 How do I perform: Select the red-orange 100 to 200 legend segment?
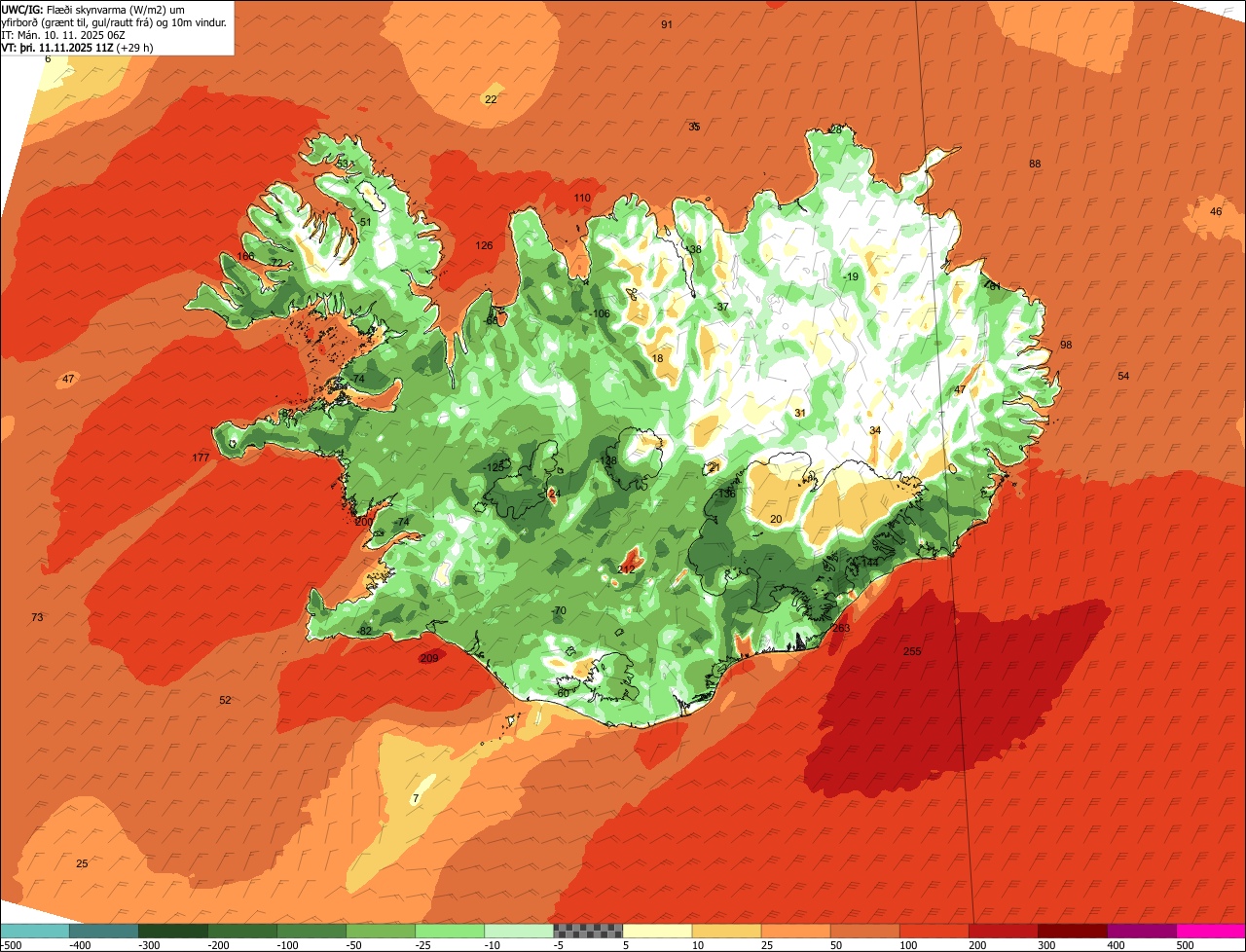point(934,930)
